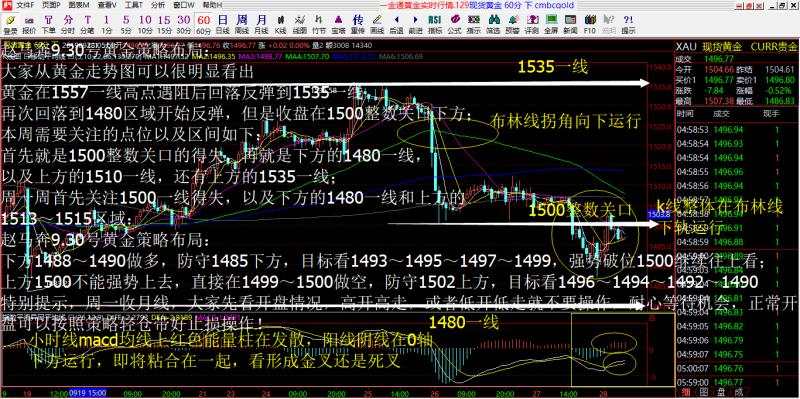Screen dimensions: 800x399
Task: Click the 宝塔 tower chart icon
Action: pos(338,24)
